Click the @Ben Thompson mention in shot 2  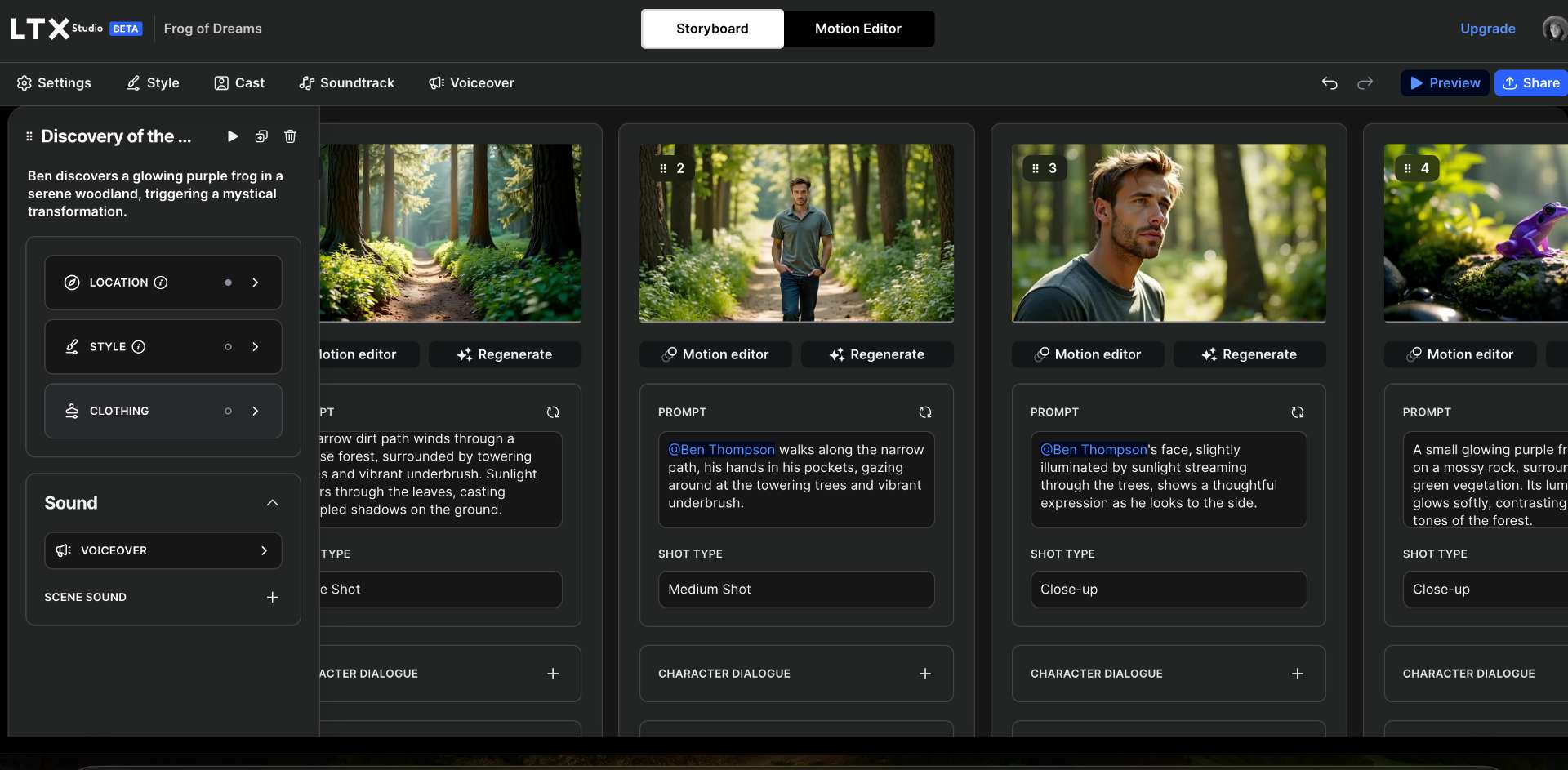click(721, 450)
